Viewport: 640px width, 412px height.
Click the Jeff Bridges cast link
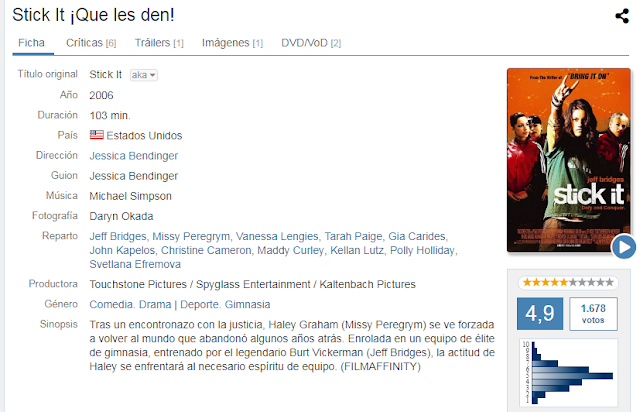coord(118,236)
